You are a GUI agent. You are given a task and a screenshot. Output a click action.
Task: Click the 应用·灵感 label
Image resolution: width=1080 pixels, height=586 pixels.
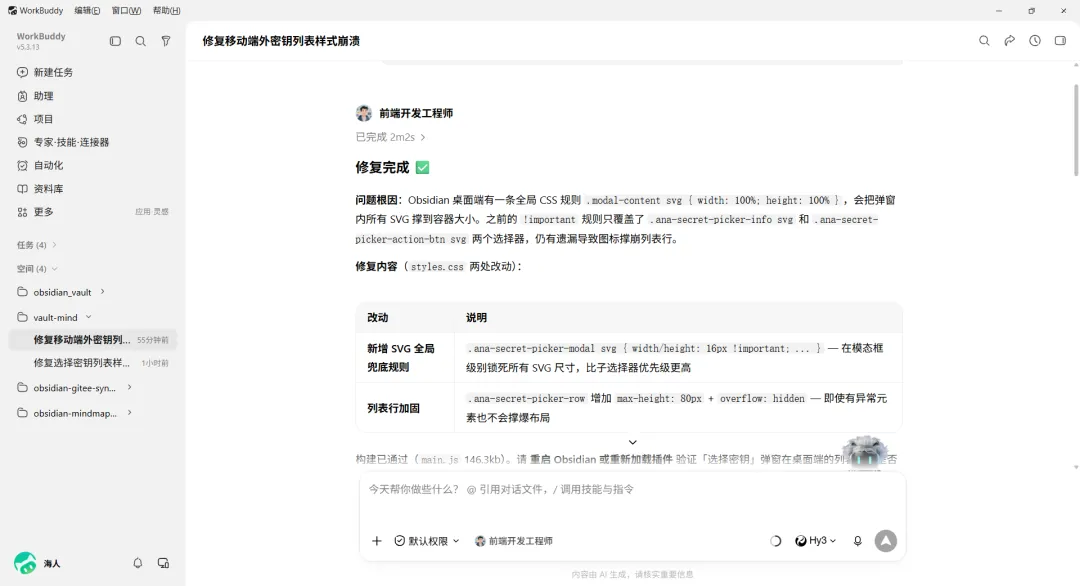152,212
